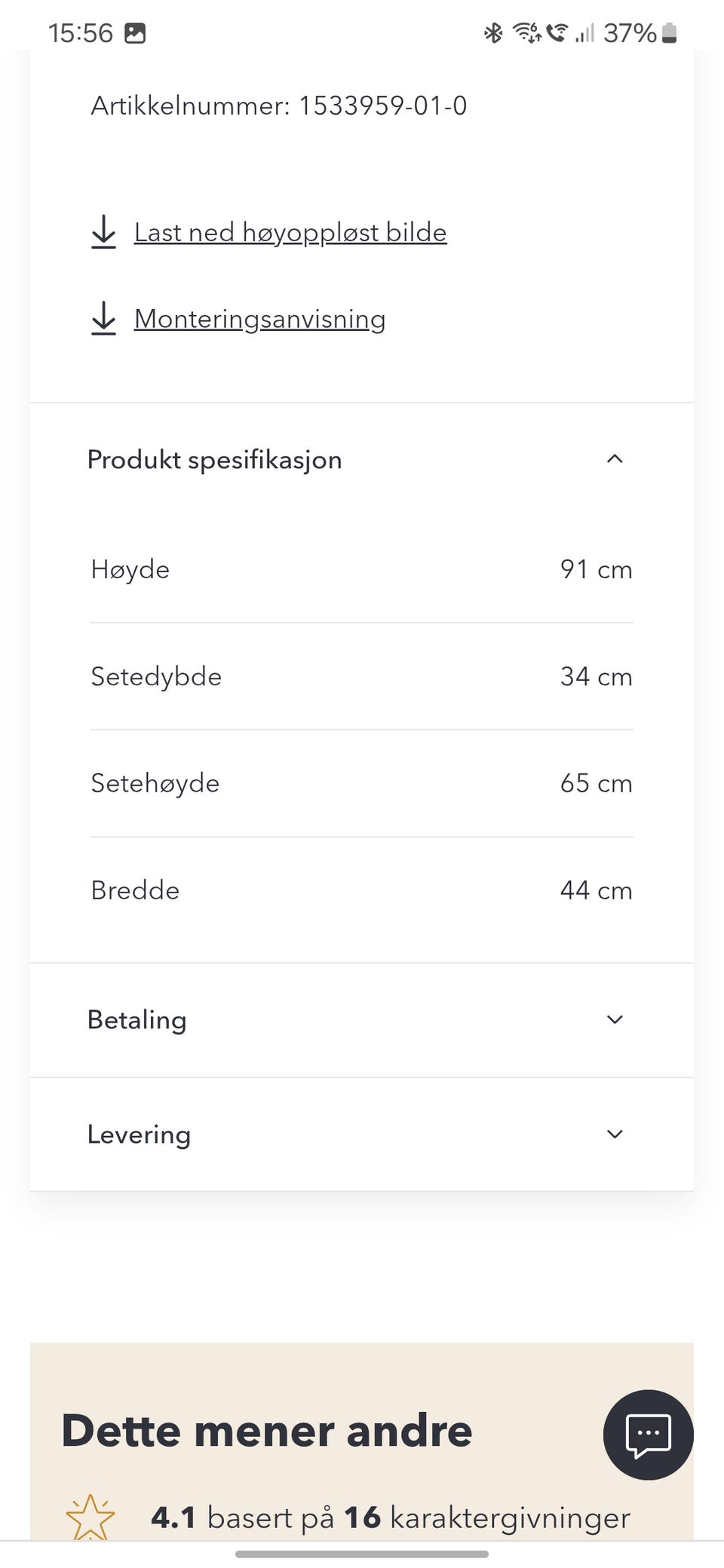Tap the Produkt spesifikasjon heading

(x=215, y=460)
